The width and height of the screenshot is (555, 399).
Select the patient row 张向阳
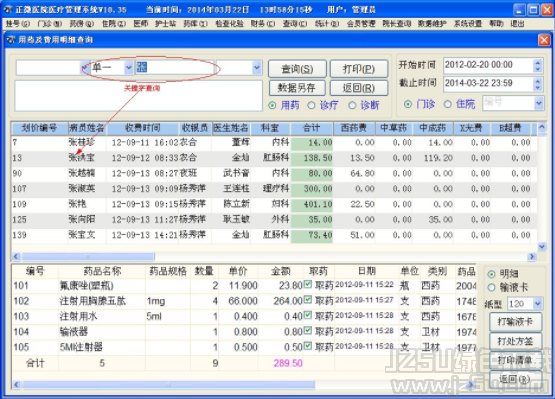[274, 220]
